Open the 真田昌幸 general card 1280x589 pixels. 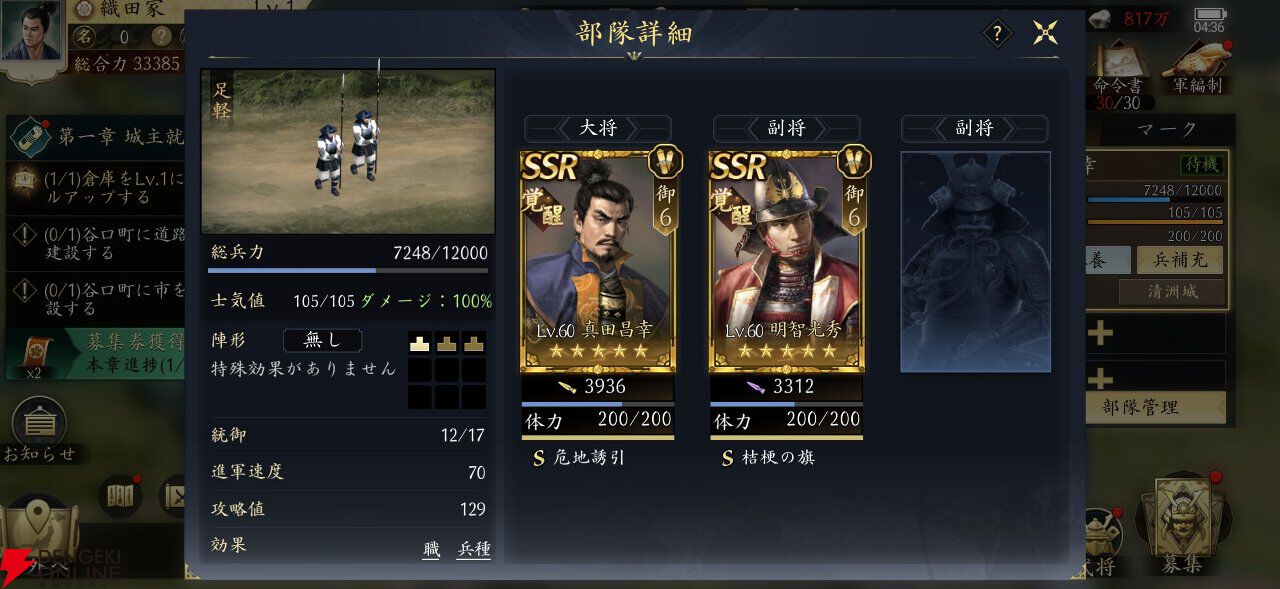[x=598, y=261]
